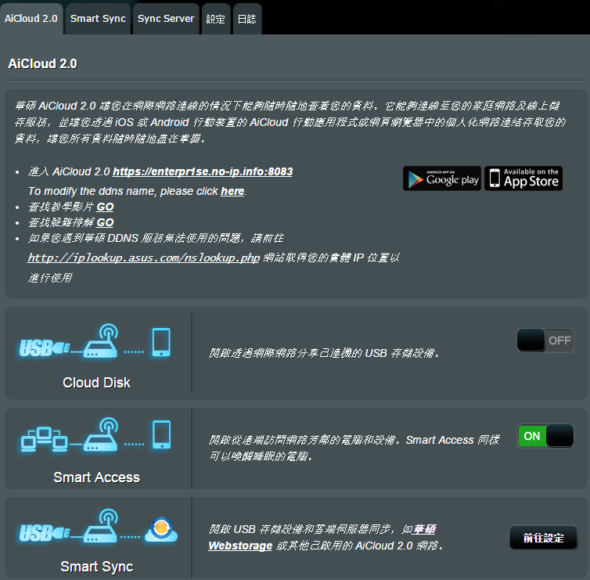Click the Smart Access label
590x580 pixels.
pyautogui.click(x=96, y=477)
